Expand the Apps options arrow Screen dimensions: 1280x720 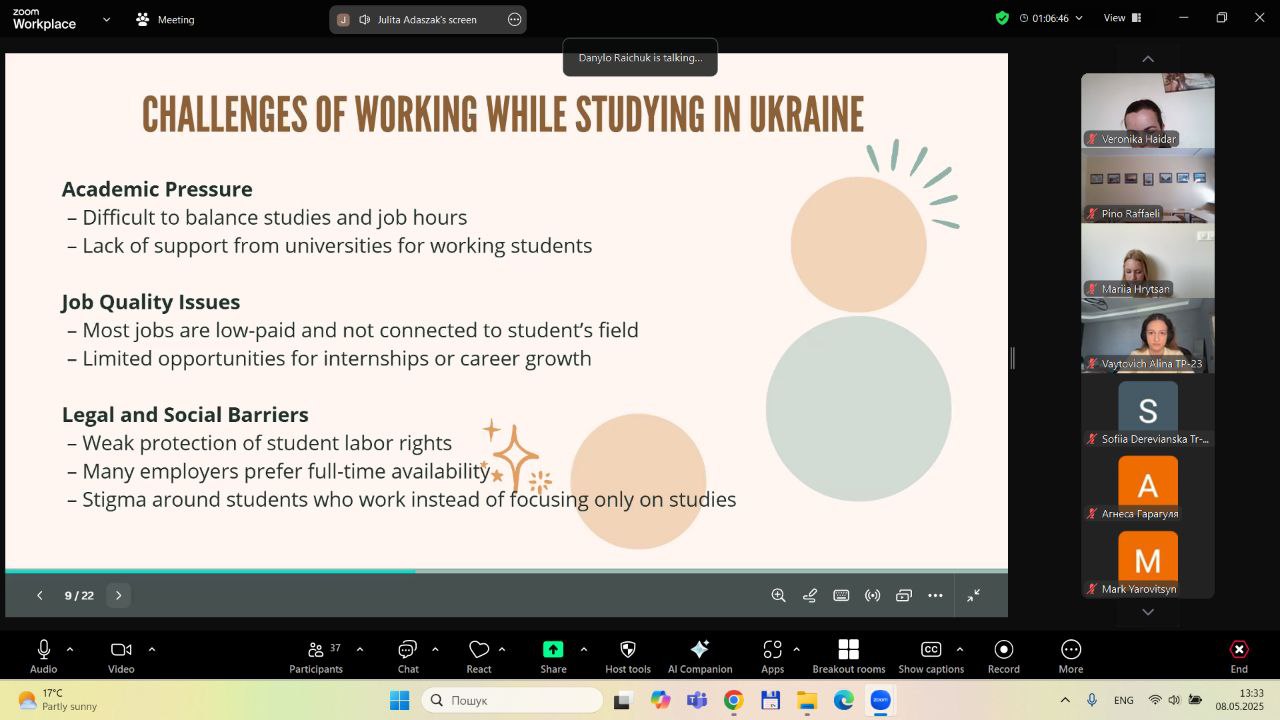[796, 649]
